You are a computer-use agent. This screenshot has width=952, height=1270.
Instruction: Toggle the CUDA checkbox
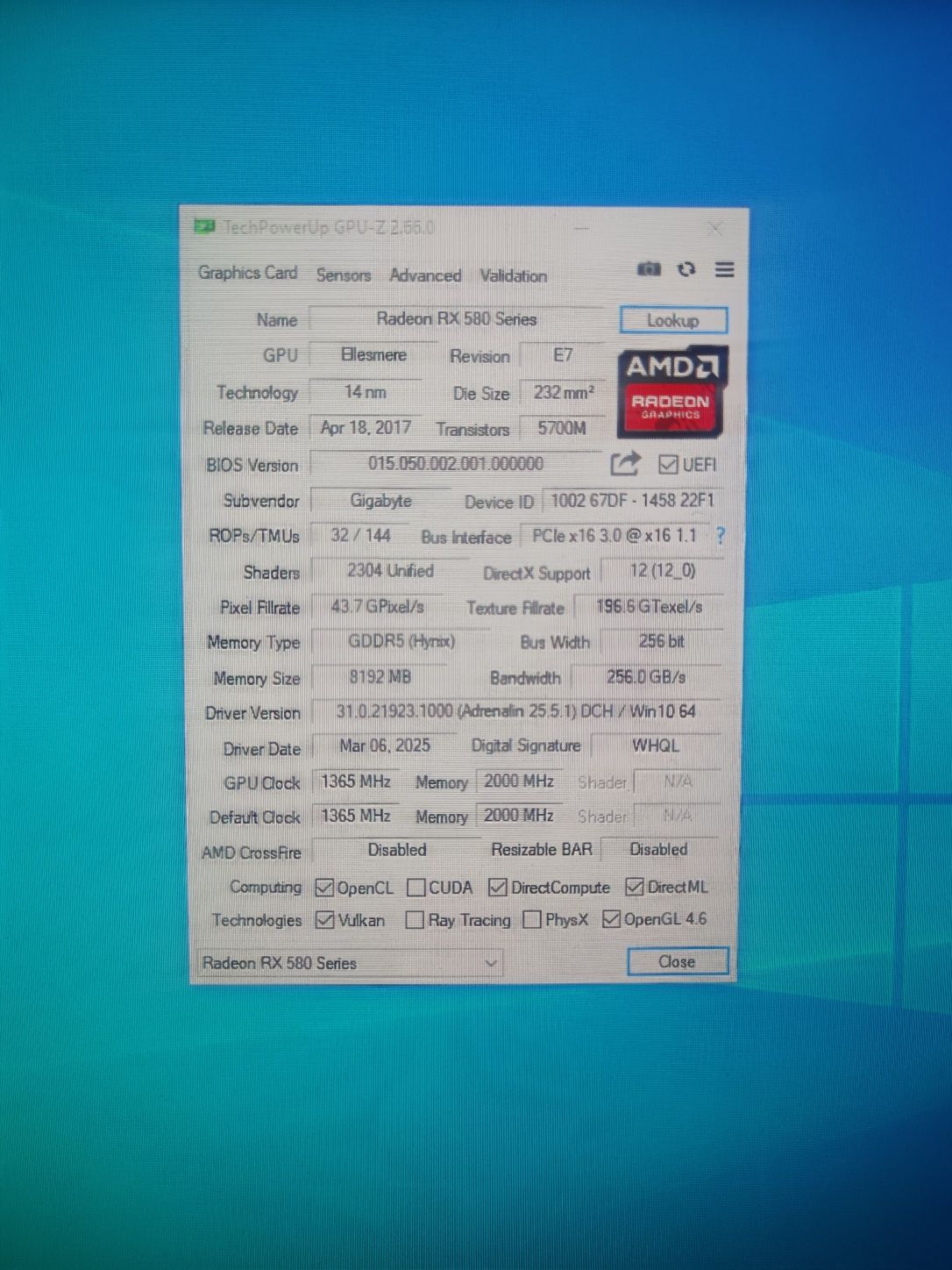(416, 888)
